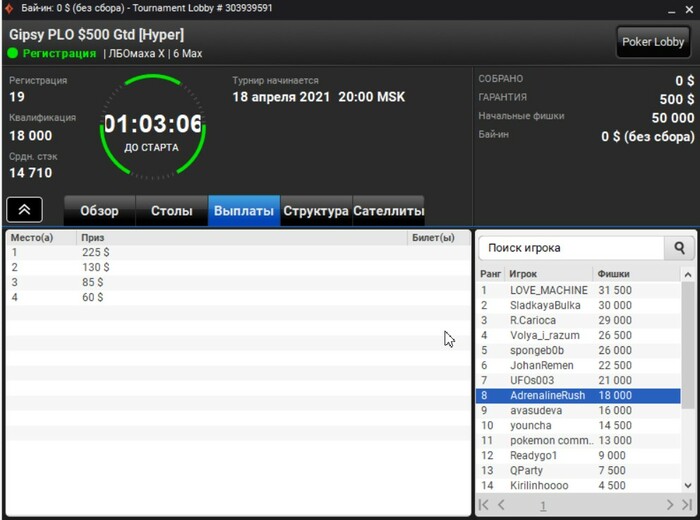This screenshot has height=520, width=700.
Task: Go to first page of player list
Action: (x=483, y=505)
